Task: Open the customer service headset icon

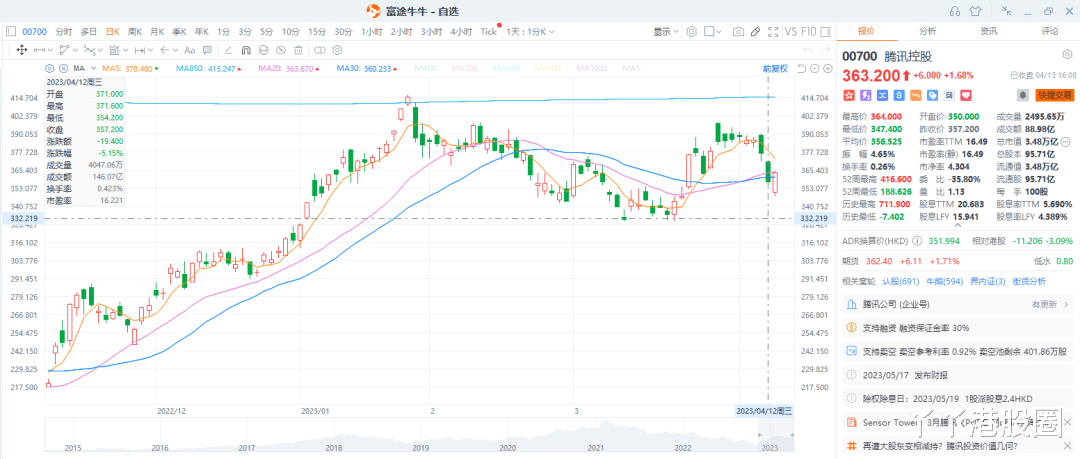Action: (955, 10)
